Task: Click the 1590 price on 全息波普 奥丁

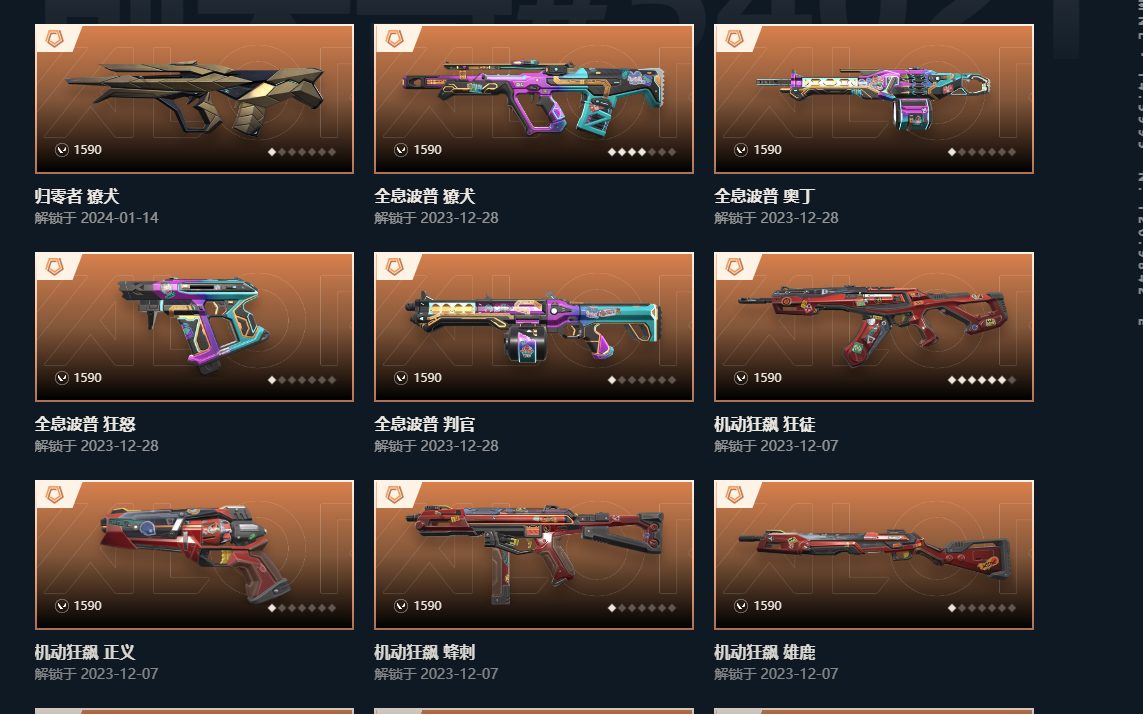Action: tap(768, 150)
